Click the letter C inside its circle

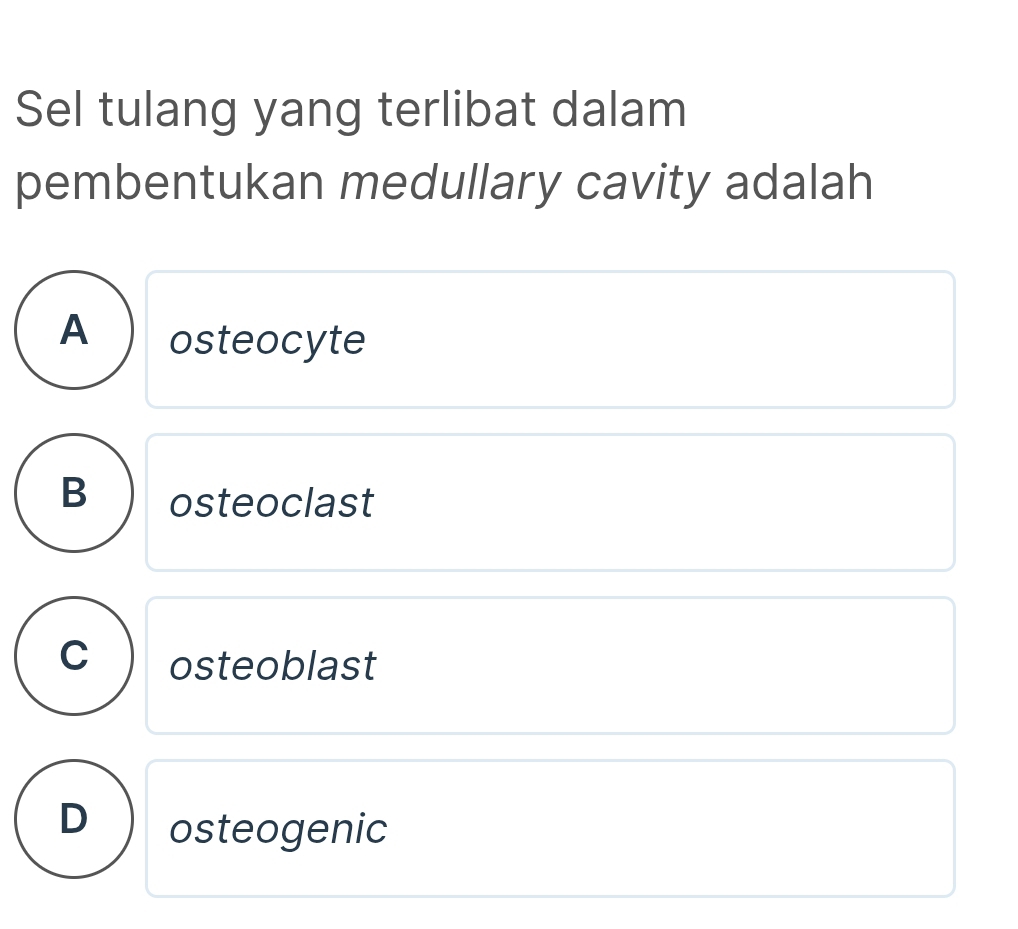click(x=74, y=657)
